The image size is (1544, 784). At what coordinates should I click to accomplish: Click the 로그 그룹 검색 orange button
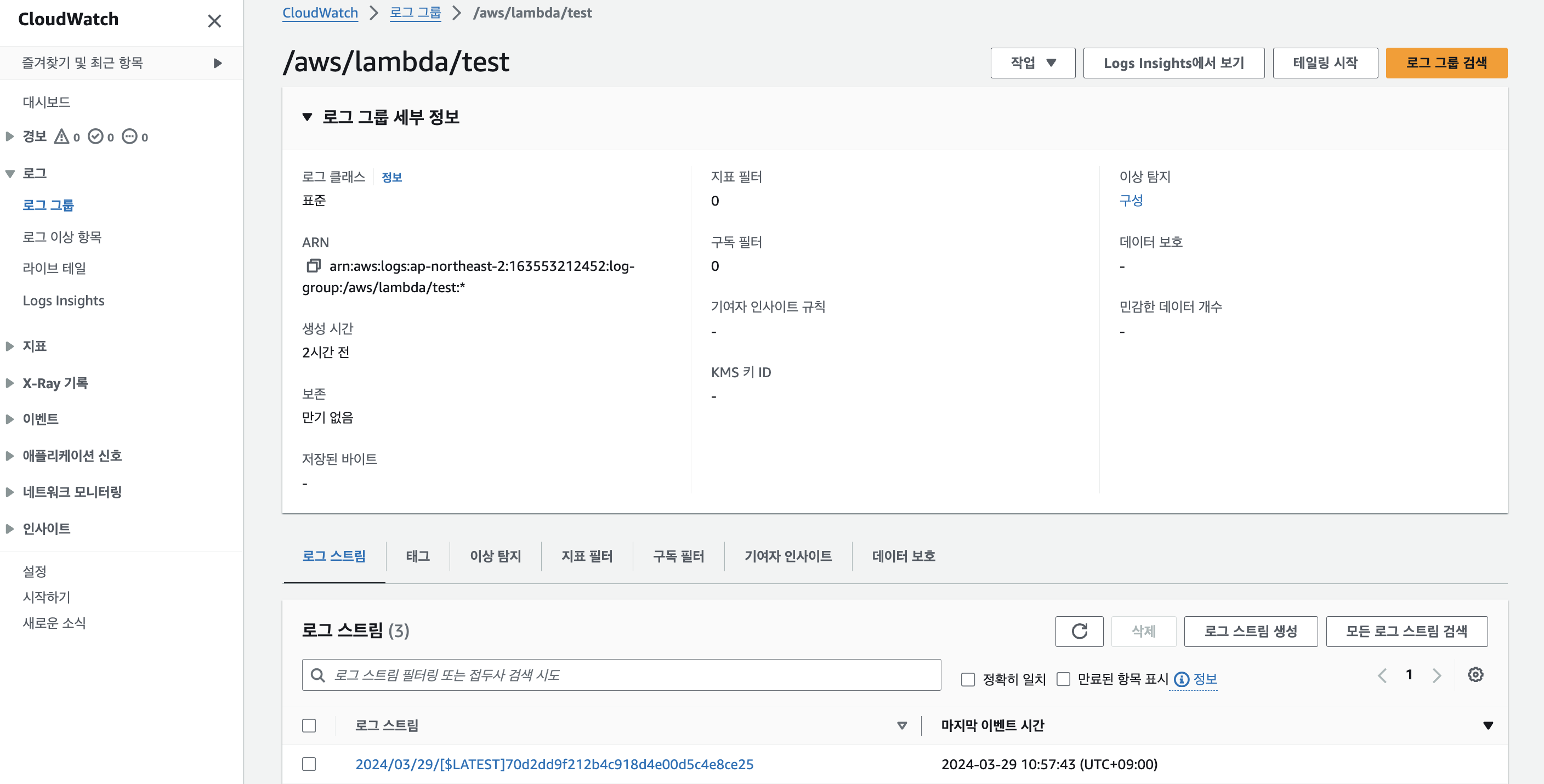[1446, 63]
